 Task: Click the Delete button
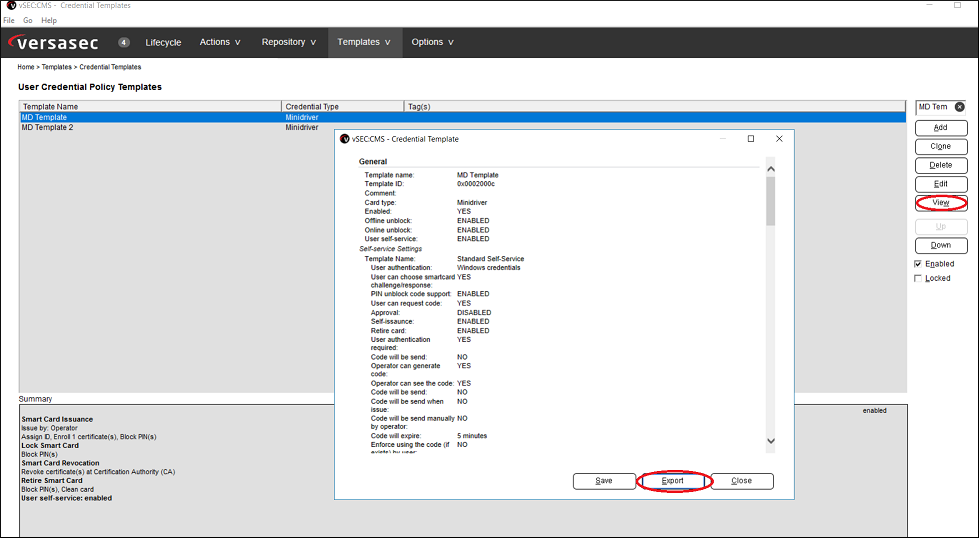pos(941,165)
